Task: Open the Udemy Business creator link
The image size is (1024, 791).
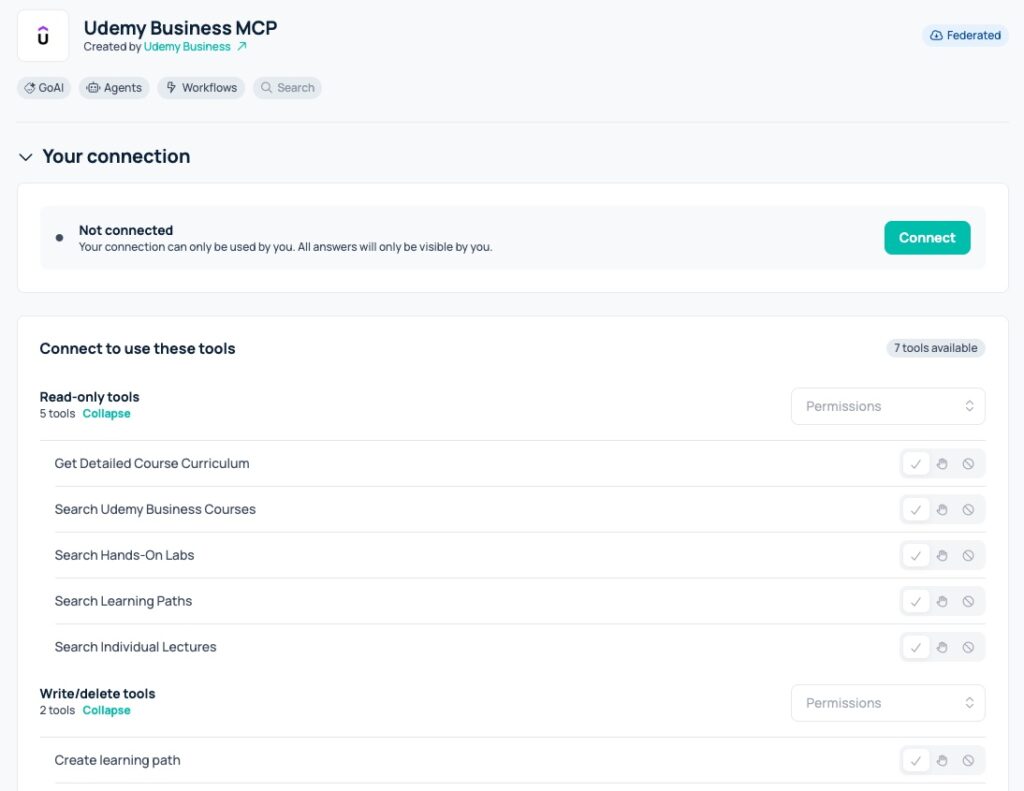Action: pyautogui.click(x=187, y=46)
